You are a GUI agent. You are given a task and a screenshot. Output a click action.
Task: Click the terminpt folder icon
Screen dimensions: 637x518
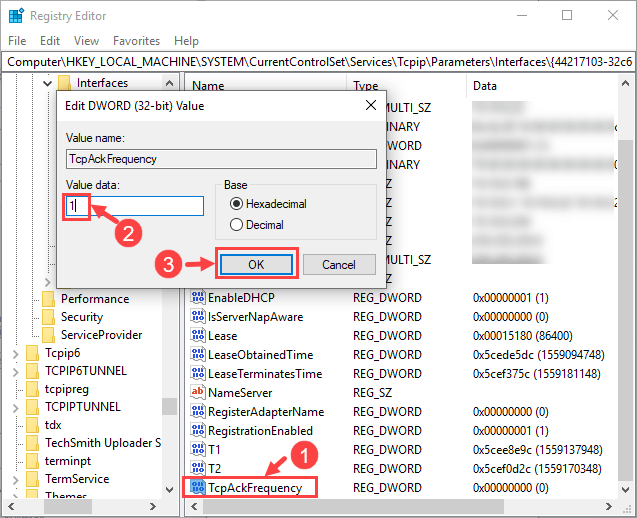32,461
